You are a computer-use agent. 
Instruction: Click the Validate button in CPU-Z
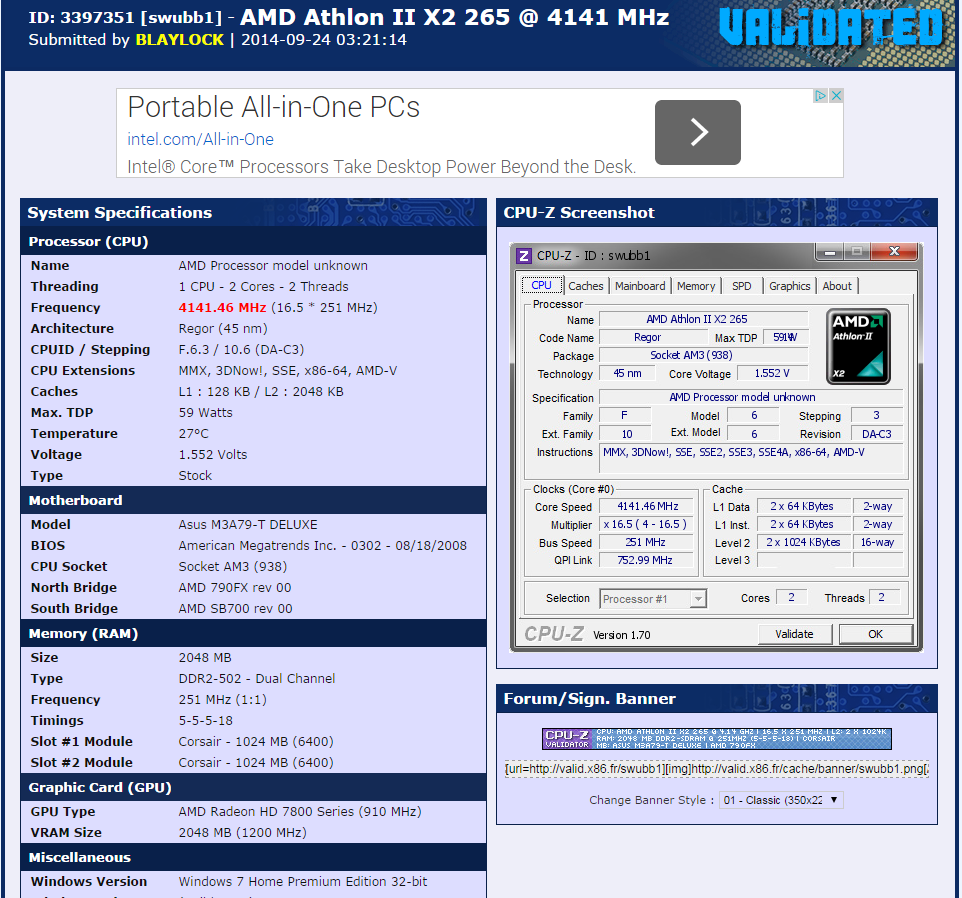[x=795, y=634]
